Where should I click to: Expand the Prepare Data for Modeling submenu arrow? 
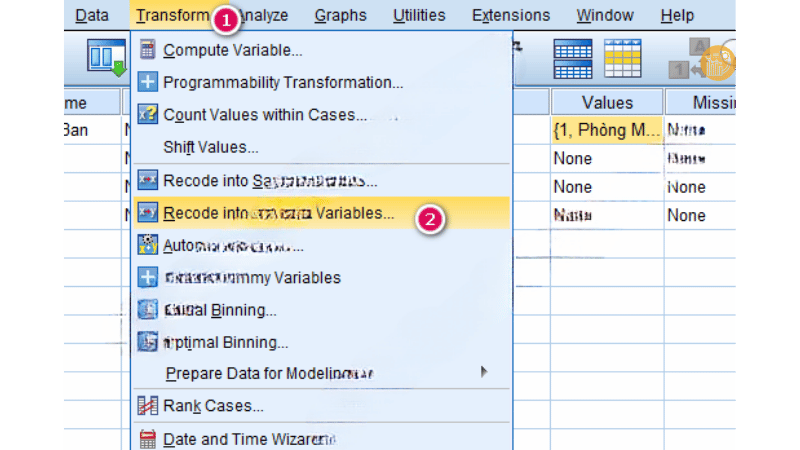[484, 372]
